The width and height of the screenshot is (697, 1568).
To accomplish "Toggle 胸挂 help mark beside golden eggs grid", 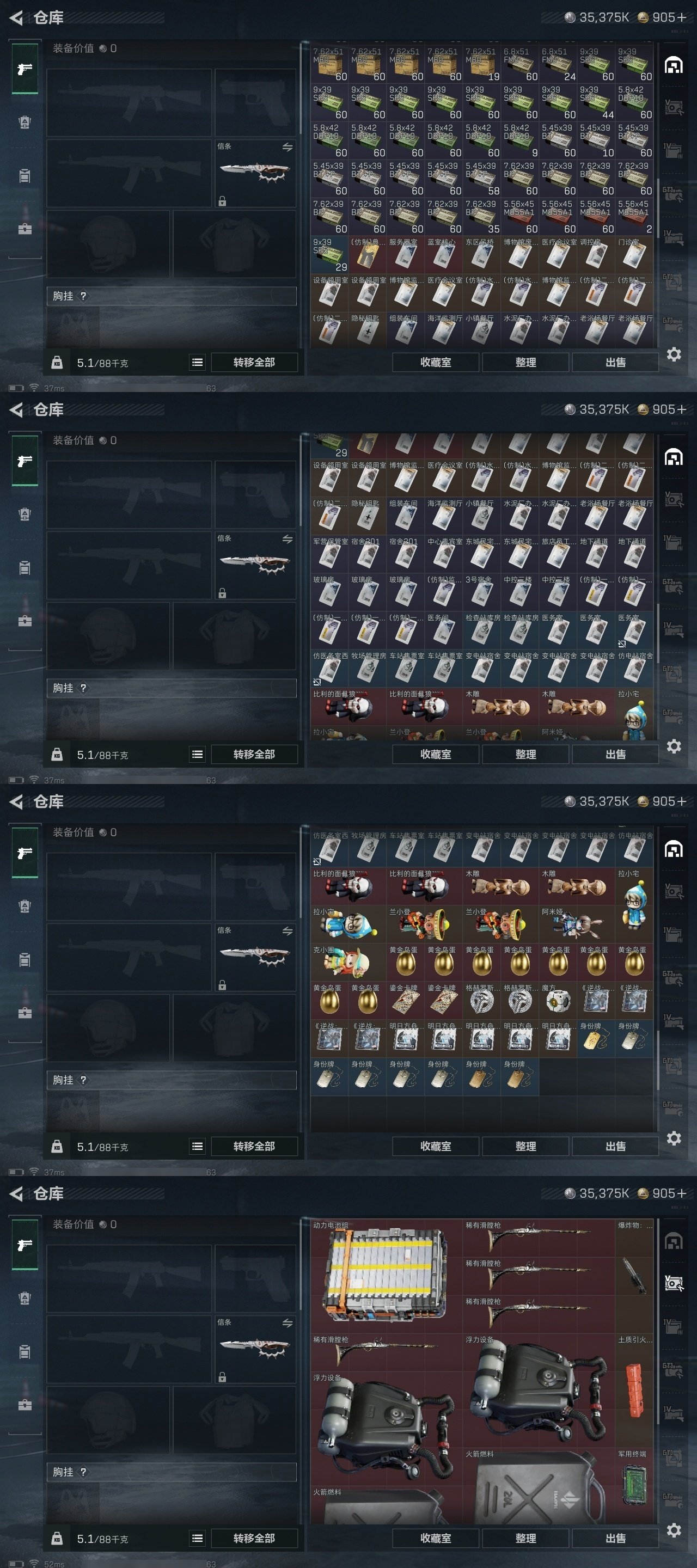I will (83, 1080).
